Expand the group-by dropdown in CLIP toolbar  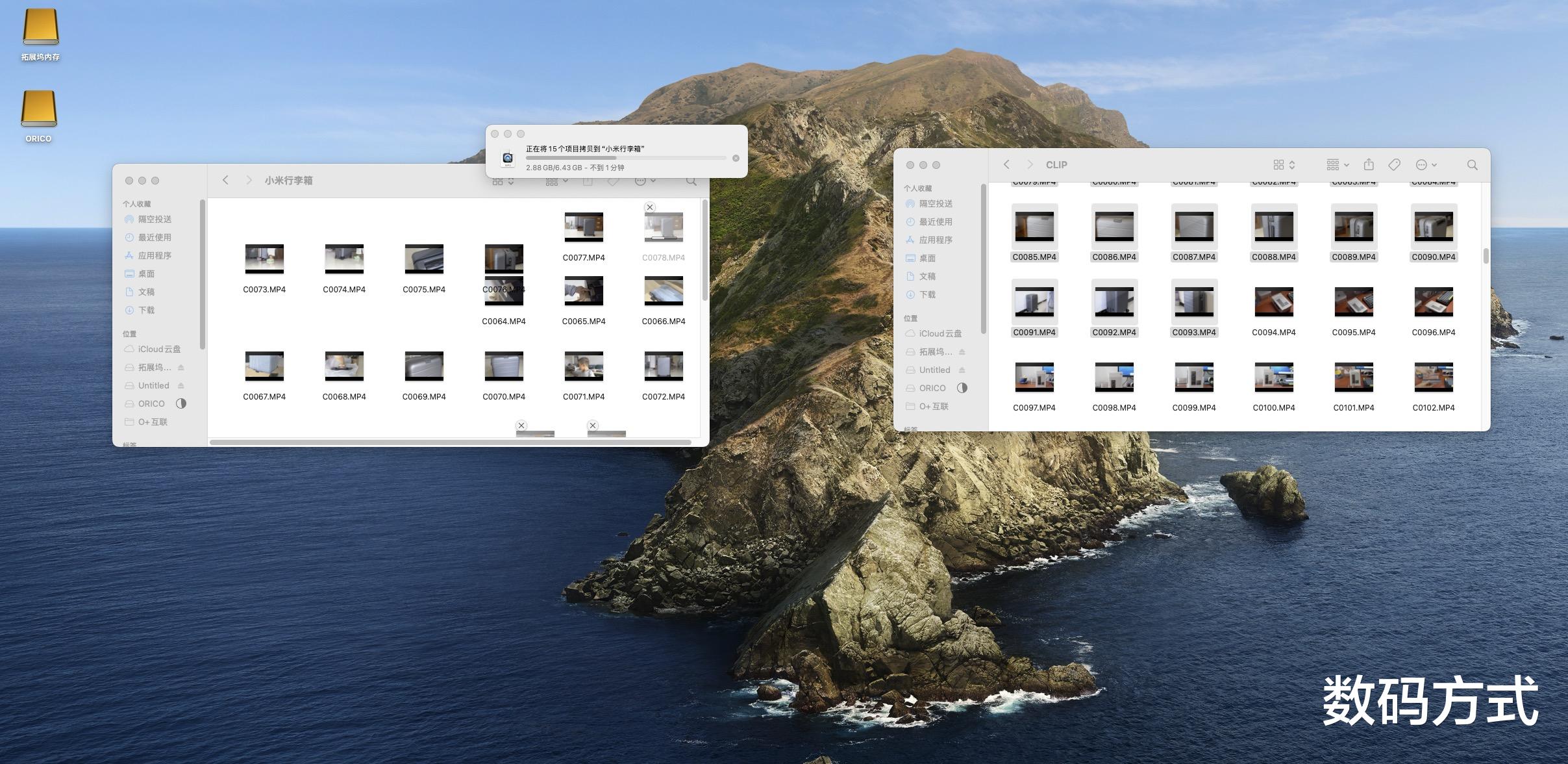point(1338,165)
